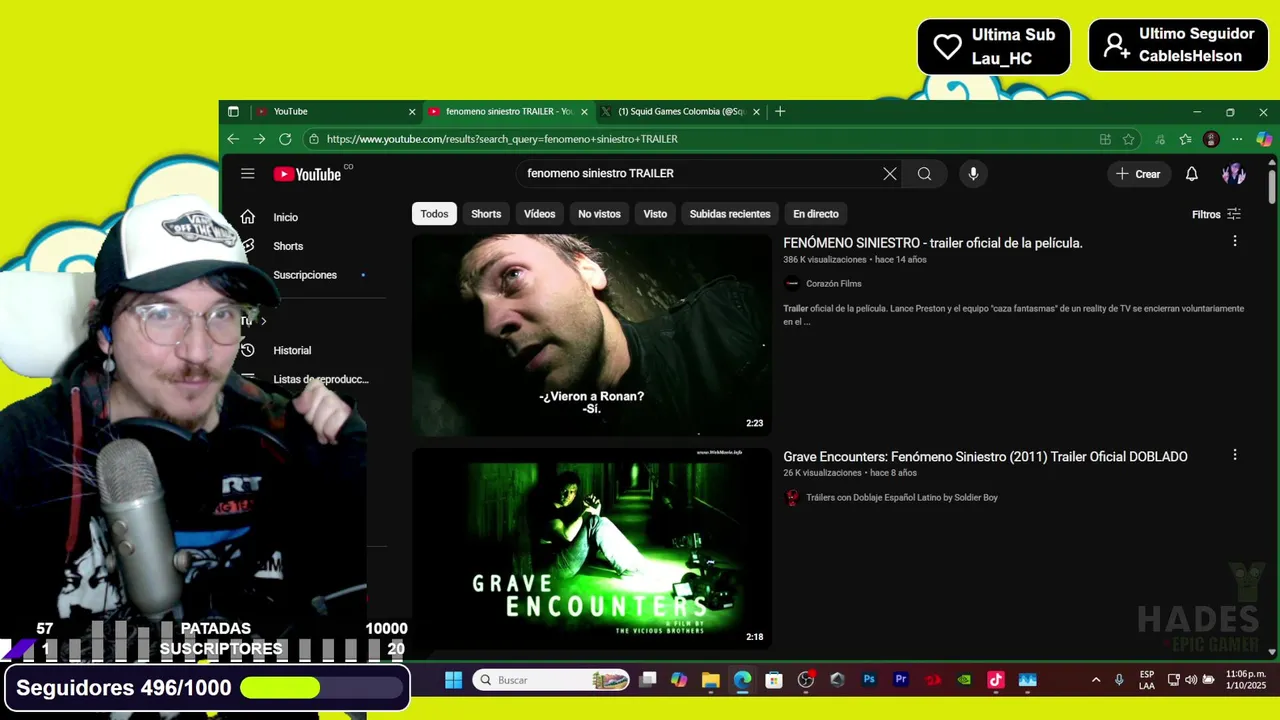Click the site info lock icon
This screenshot has width=1280, height=720.
click(x=314, y=139)
